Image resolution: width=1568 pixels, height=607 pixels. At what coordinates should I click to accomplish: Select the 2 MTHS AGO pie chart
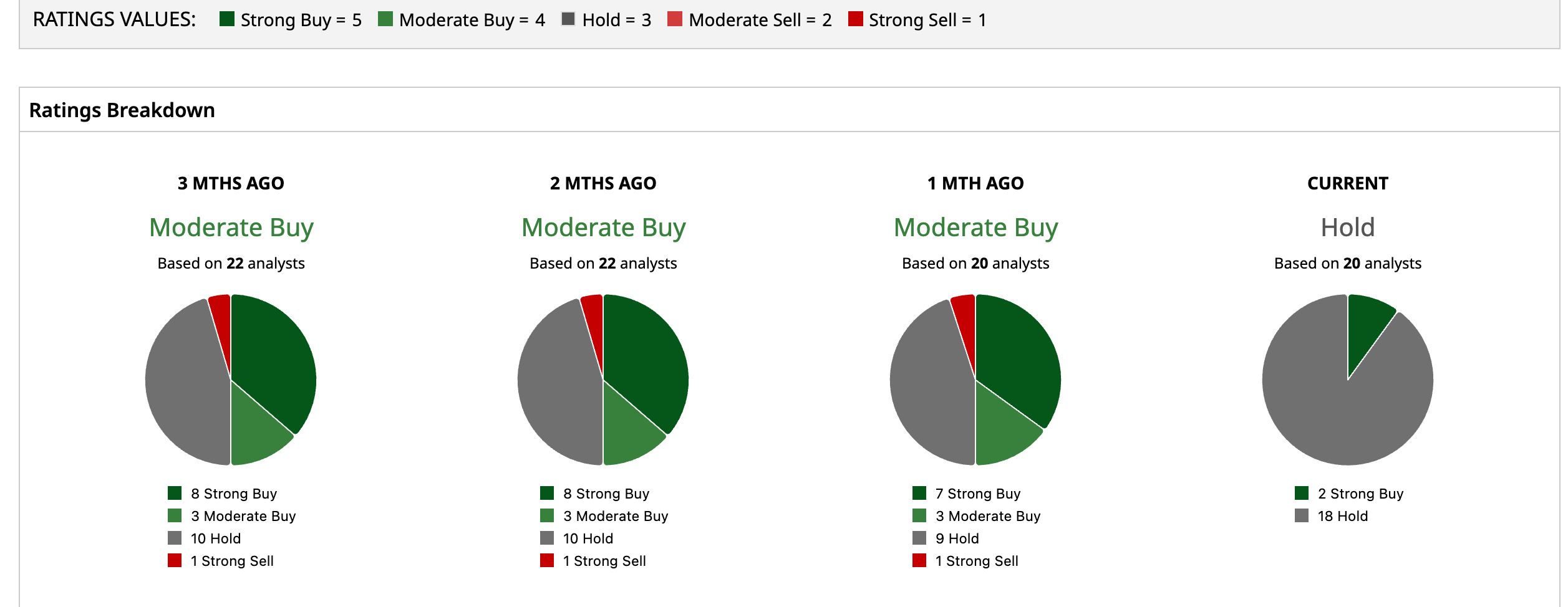click(603, 380)
